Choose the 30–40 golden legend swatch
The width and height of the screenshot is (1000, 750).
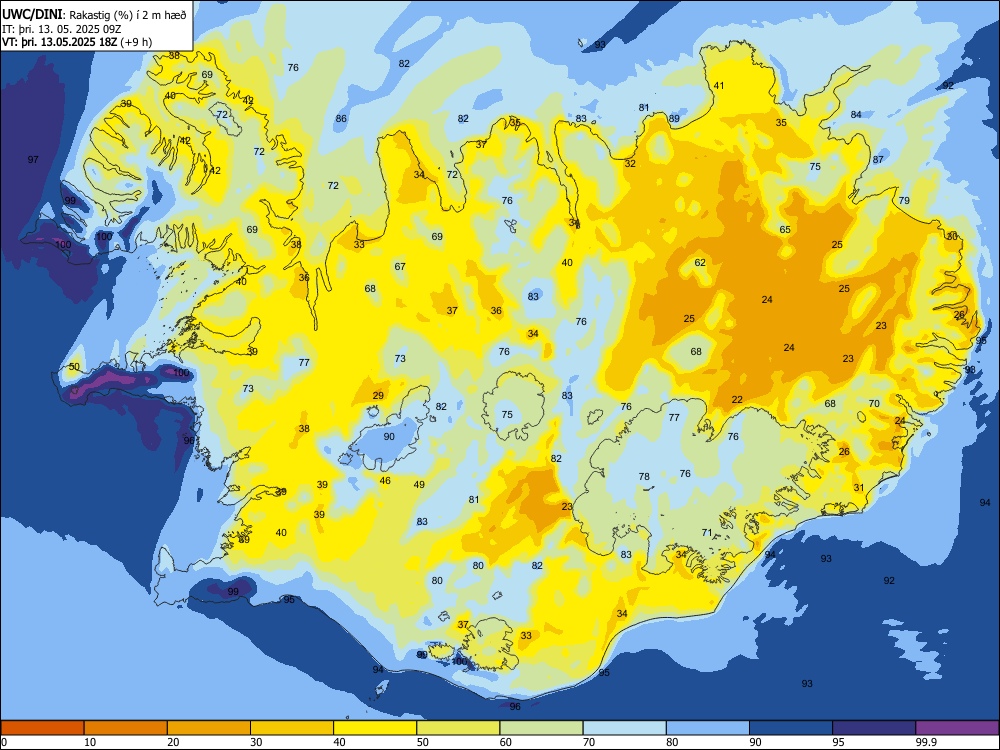click(292, 728)
